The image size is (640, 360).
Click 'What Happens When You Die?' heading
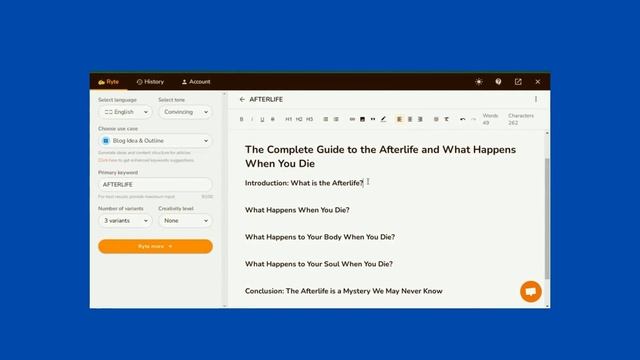(x=297, y=210)
